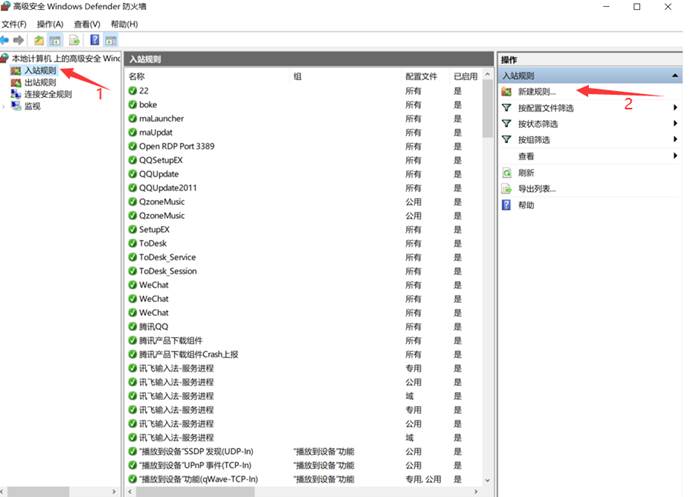
Task: Sort by the 已启用 column header
Action: (466, 76)
